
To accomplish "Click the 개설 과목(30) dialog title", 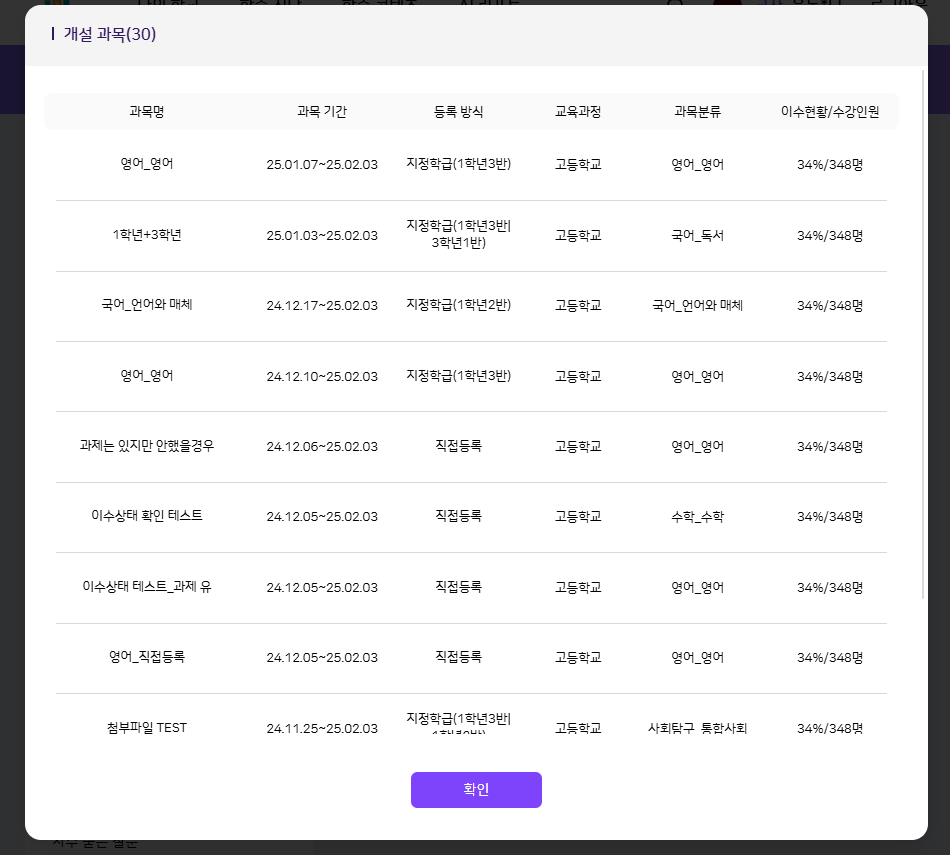I will [x=110, y=35].
